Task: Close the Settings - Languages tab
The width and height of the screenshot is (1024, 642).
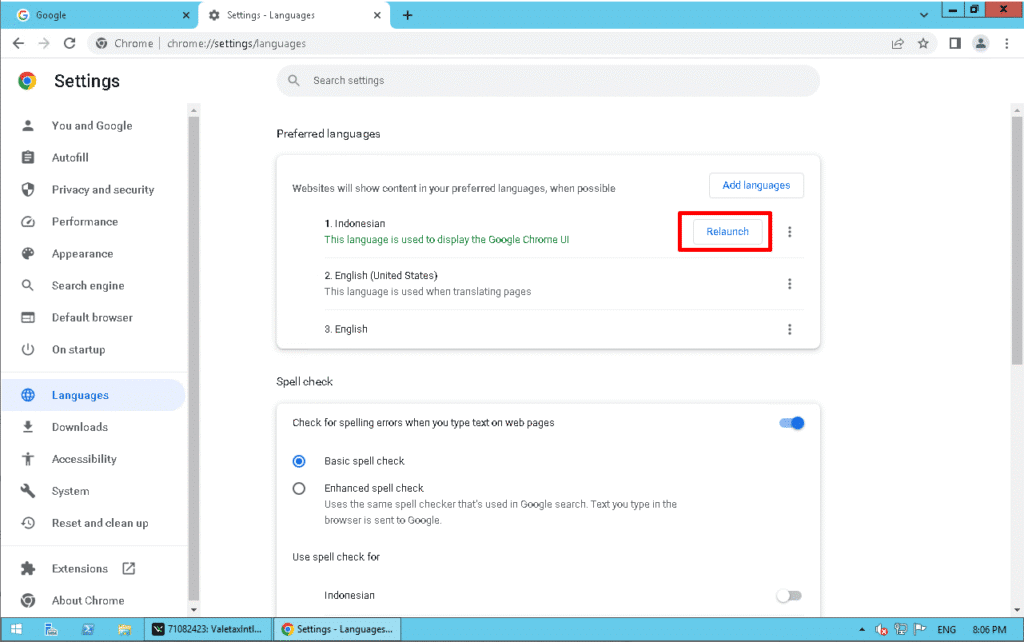Action: coord(377,15)
